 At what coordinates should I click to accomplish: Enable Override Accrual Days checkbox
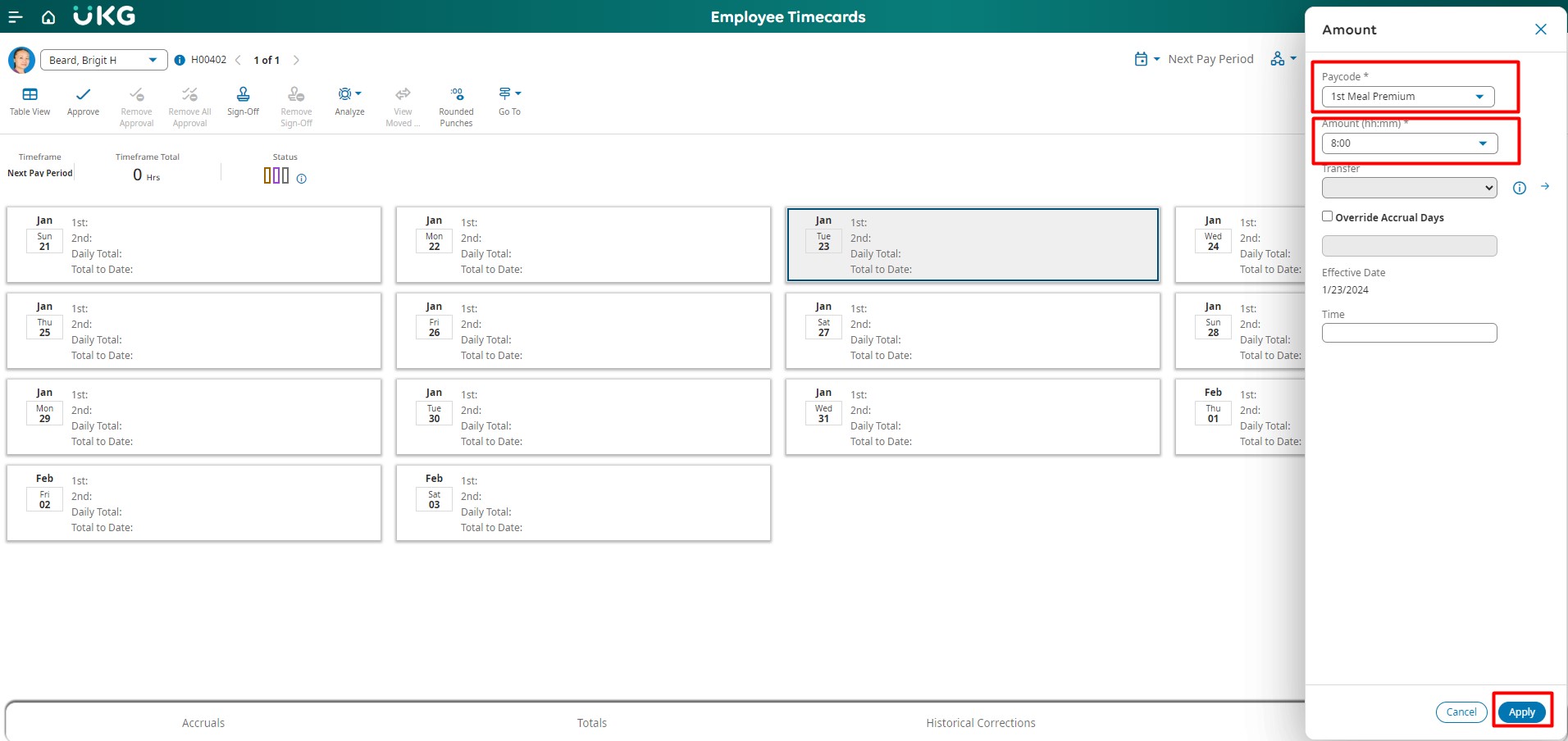1327,216
